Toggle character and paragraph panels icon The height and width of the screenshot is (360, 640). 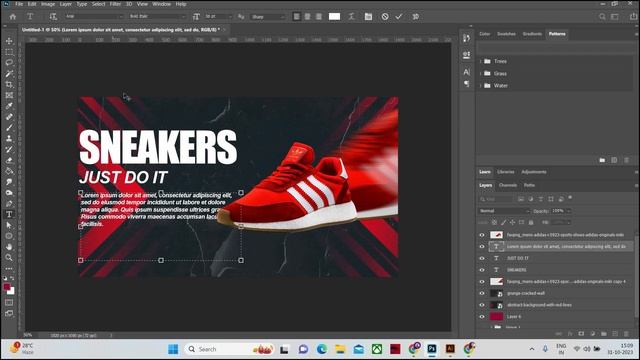[x=368, y=17]
